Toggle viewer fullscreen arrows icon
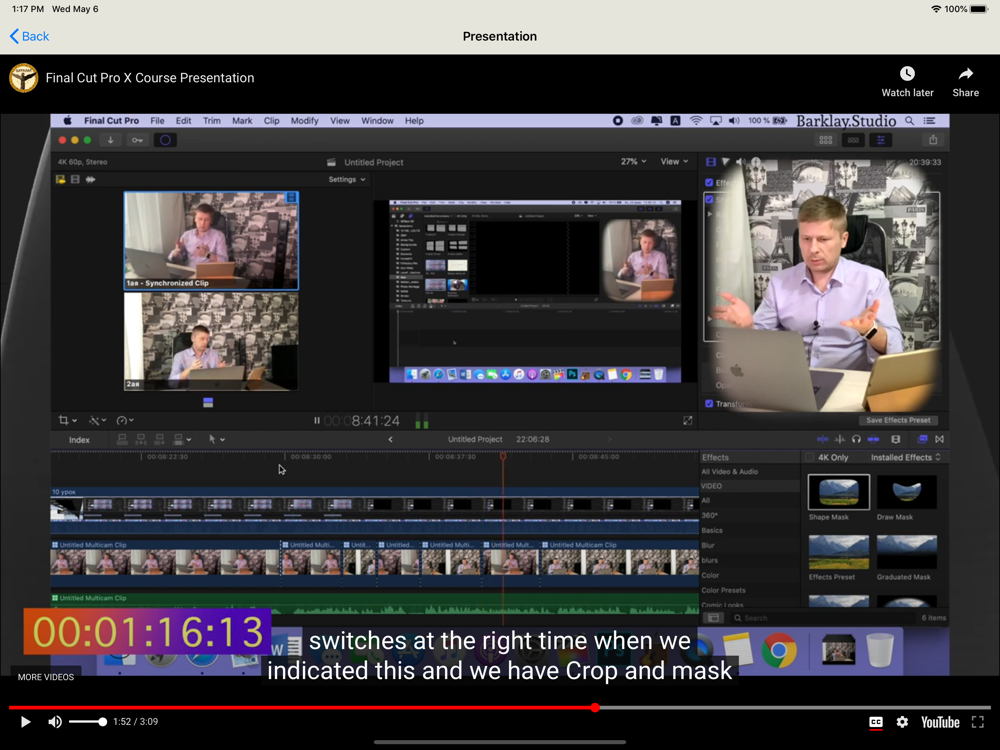The height and width of the screenshot is (750, 1000). [688, 420]
